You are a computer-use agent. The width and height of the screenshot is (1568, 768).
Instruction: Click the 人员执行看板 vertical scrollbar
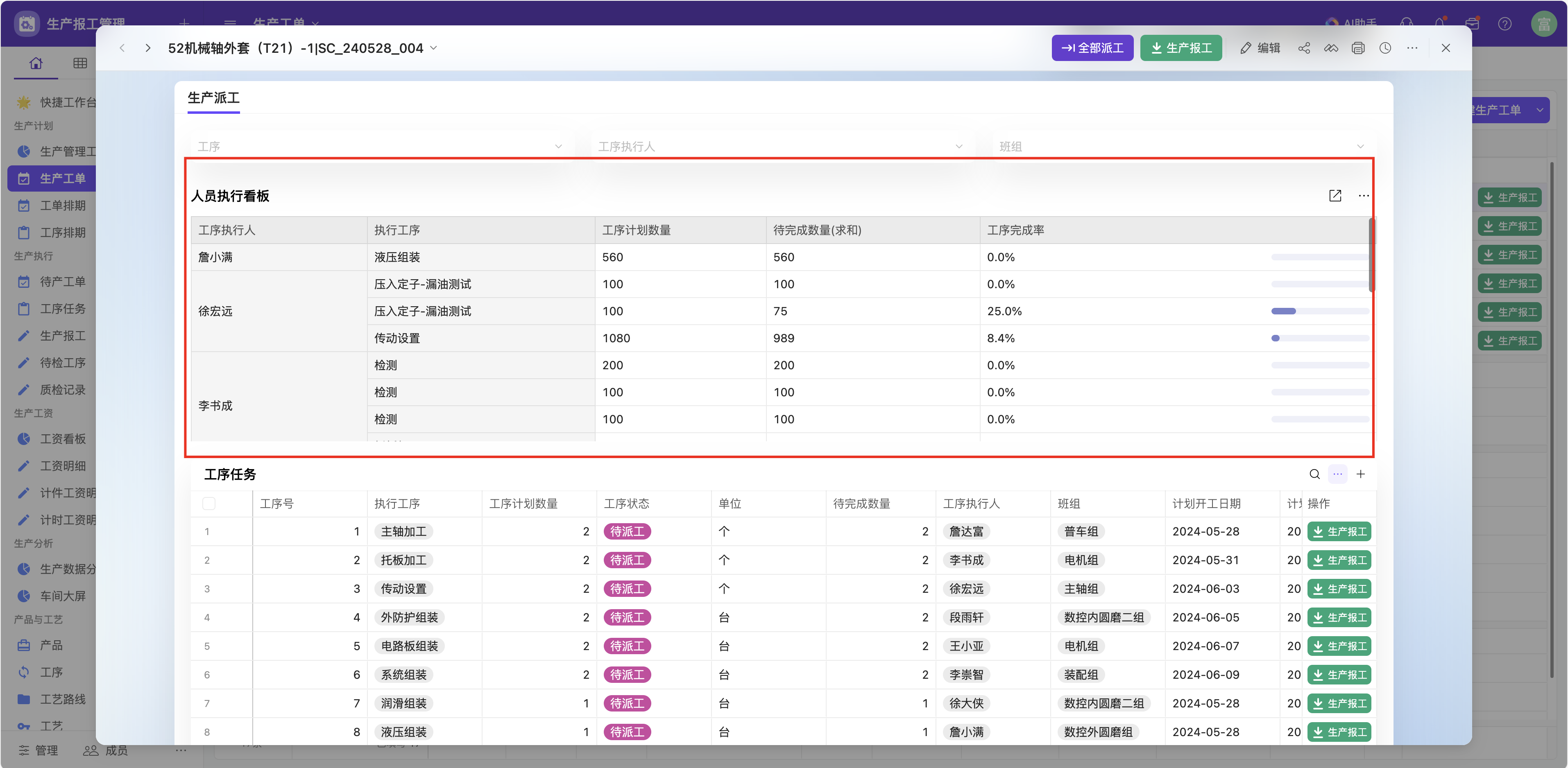pyautogui.click(x=1371, y=254)
